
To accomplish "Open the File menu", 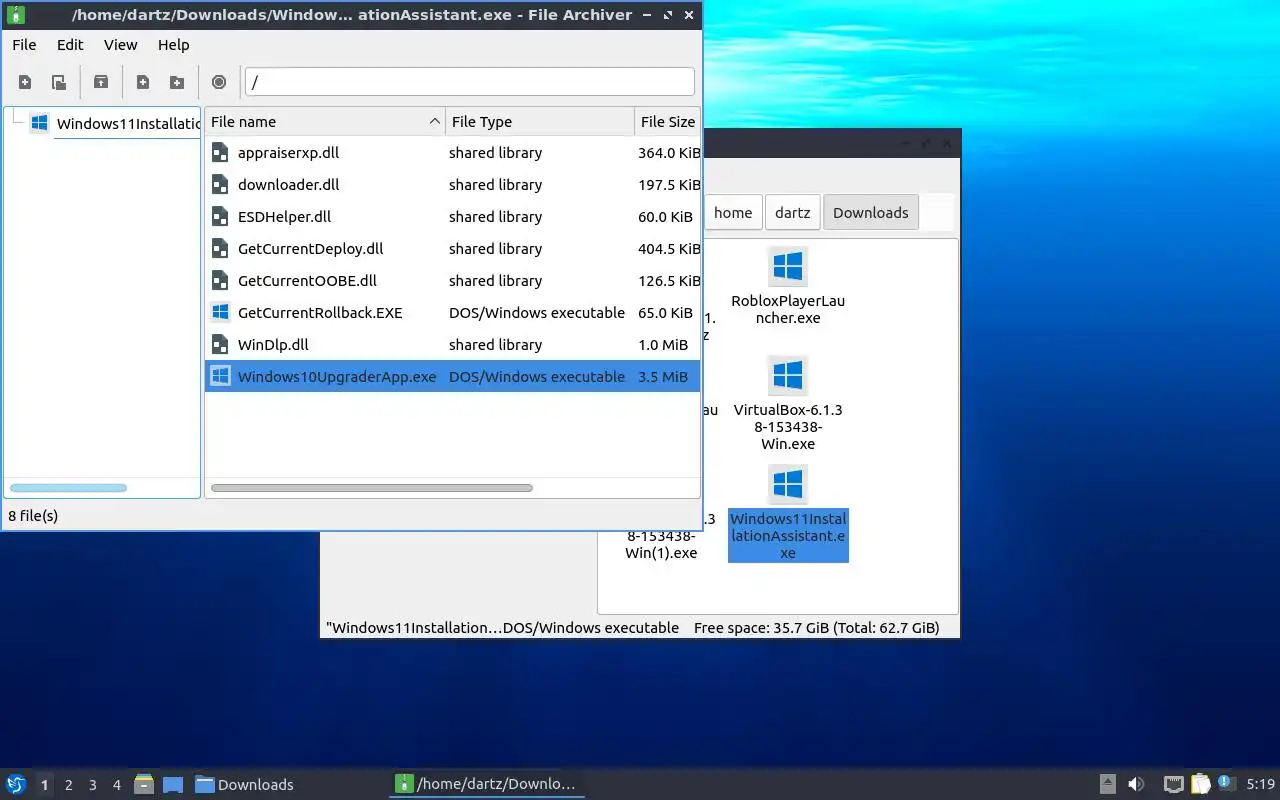I will click(x=24, y=45).
